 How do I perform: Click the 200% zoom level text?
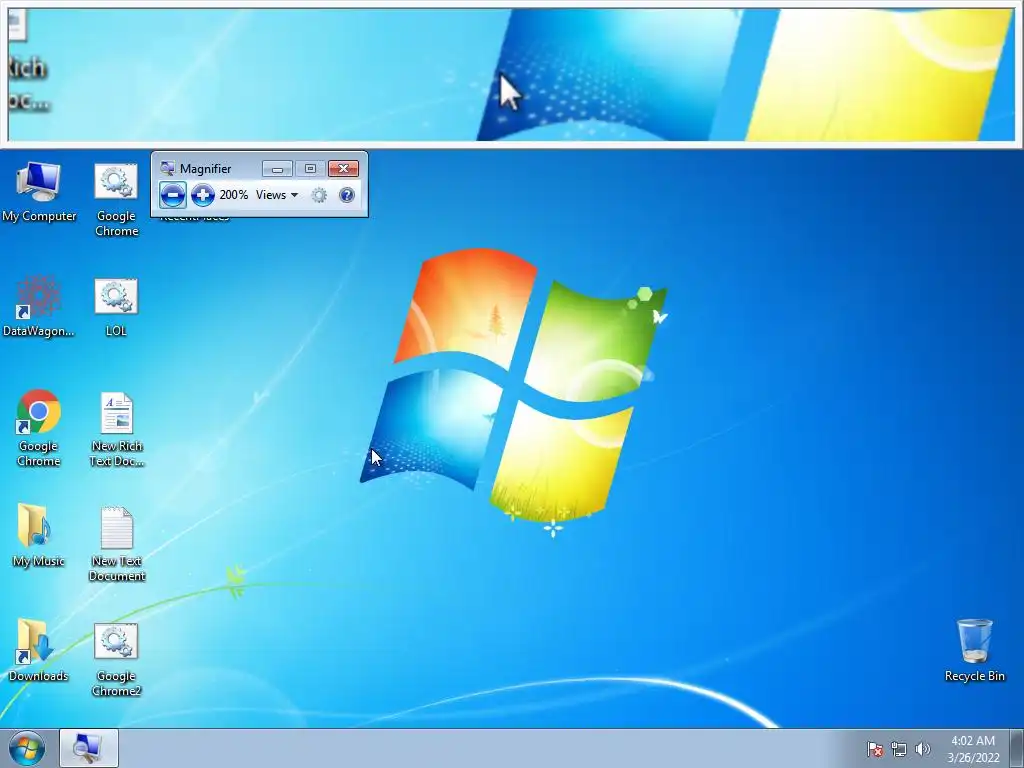(234, 195)
